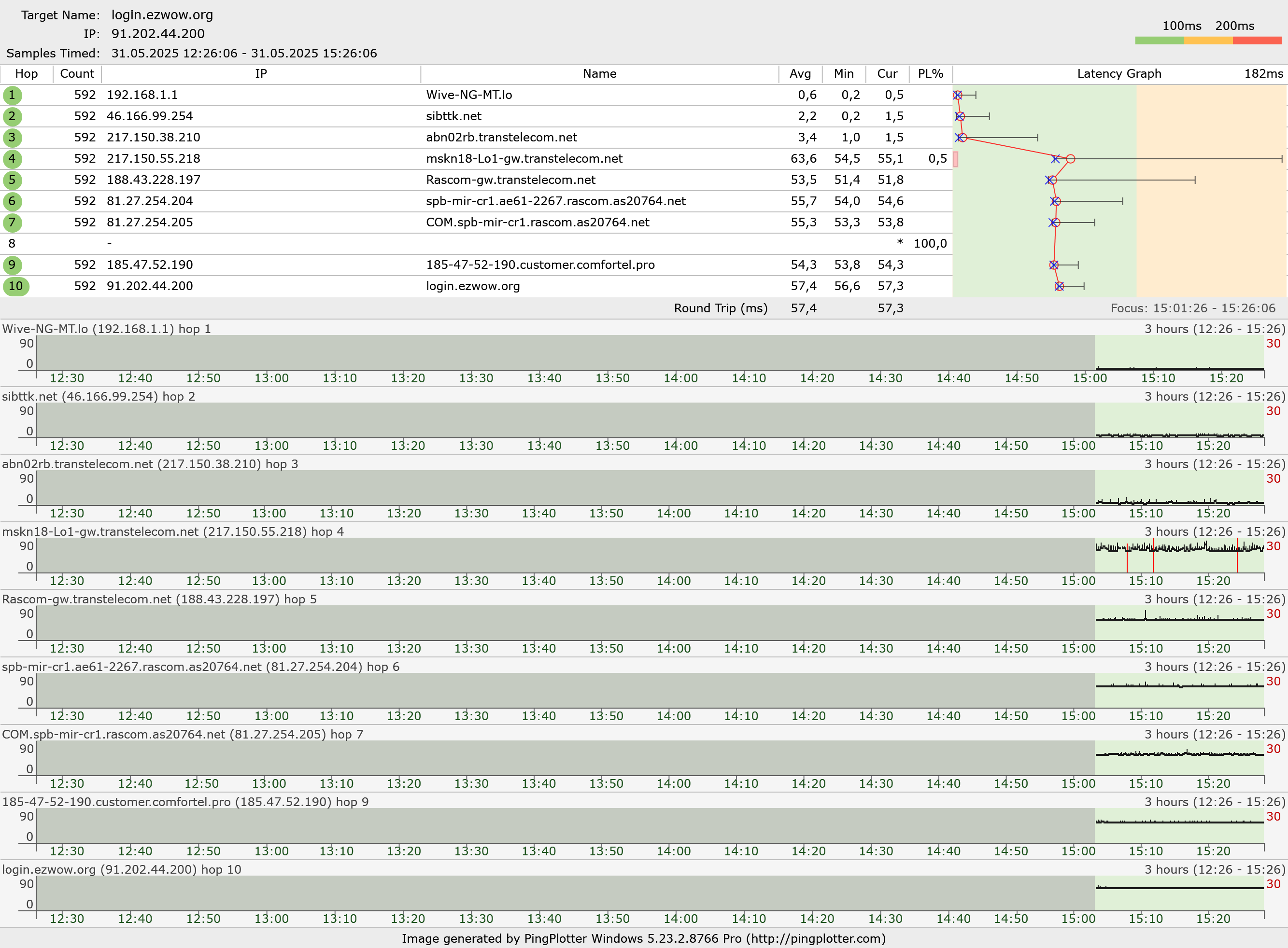Click the PingPlotter footer credit text
The image size is (1288, 948).
[643, 939]
